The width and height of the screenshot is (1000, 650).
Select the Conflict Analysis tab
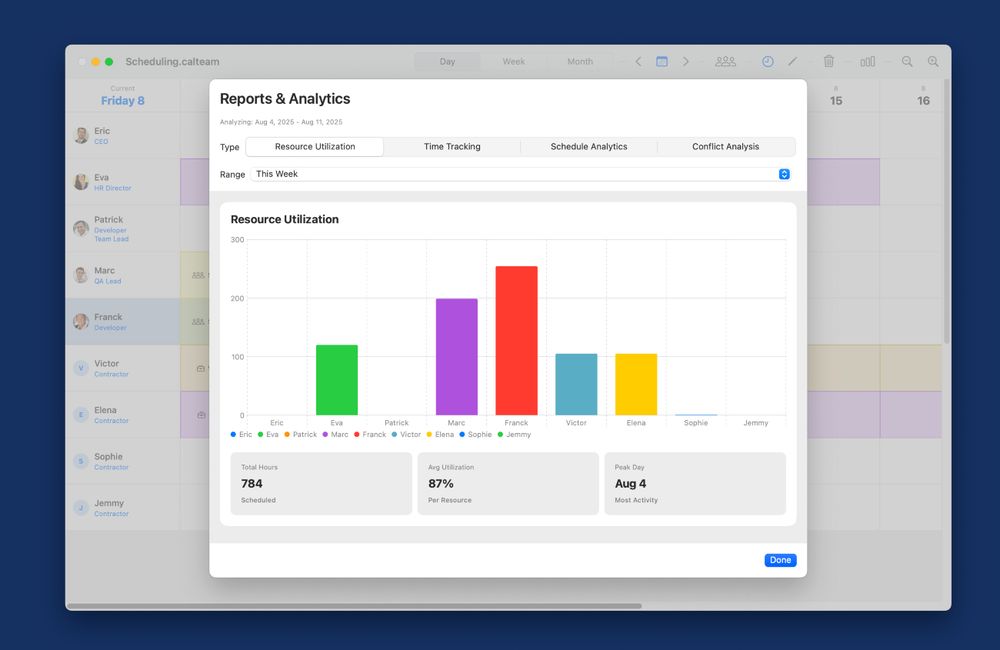726,147
